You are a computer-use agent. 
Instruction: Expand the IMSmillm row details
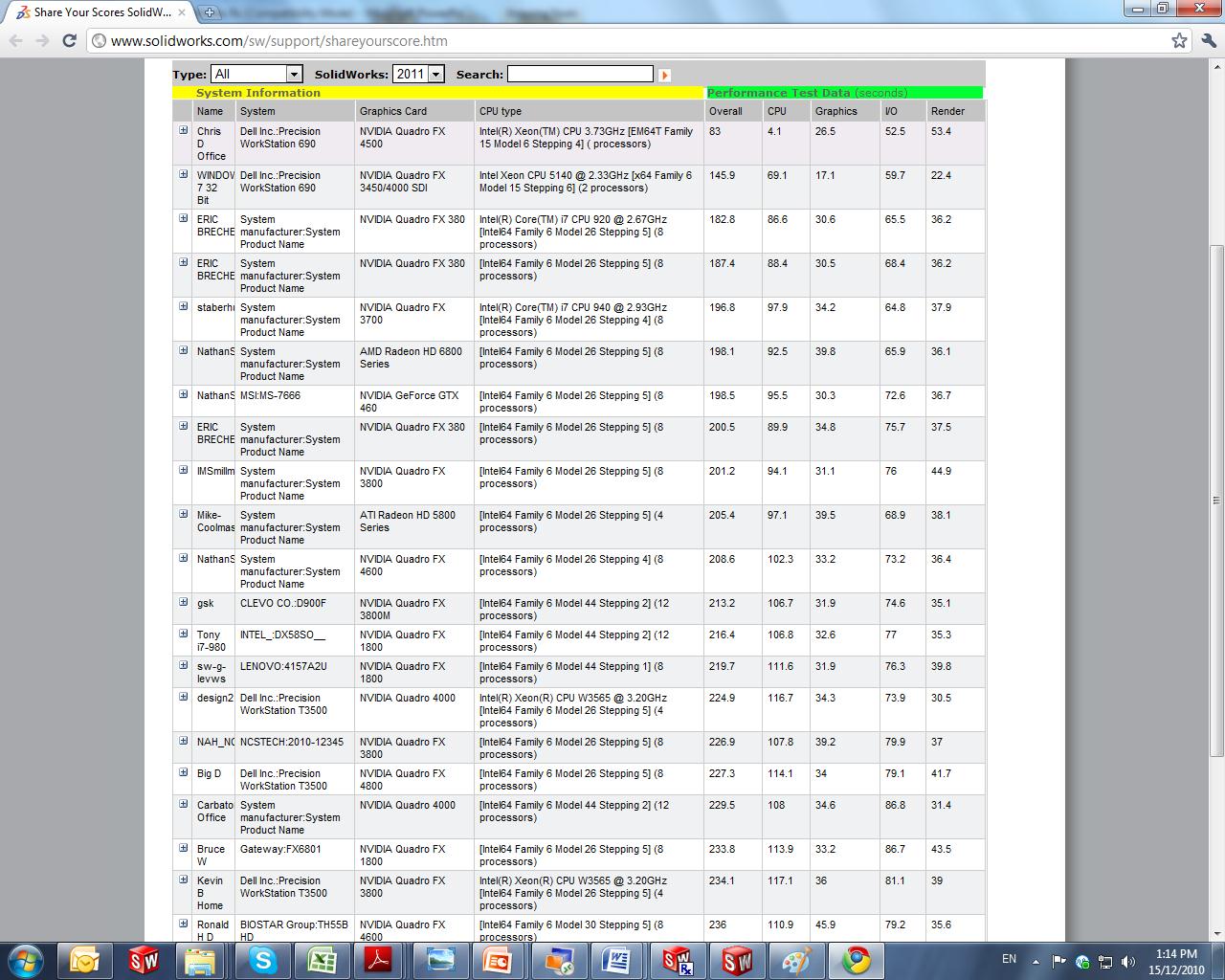coord(183,470)
